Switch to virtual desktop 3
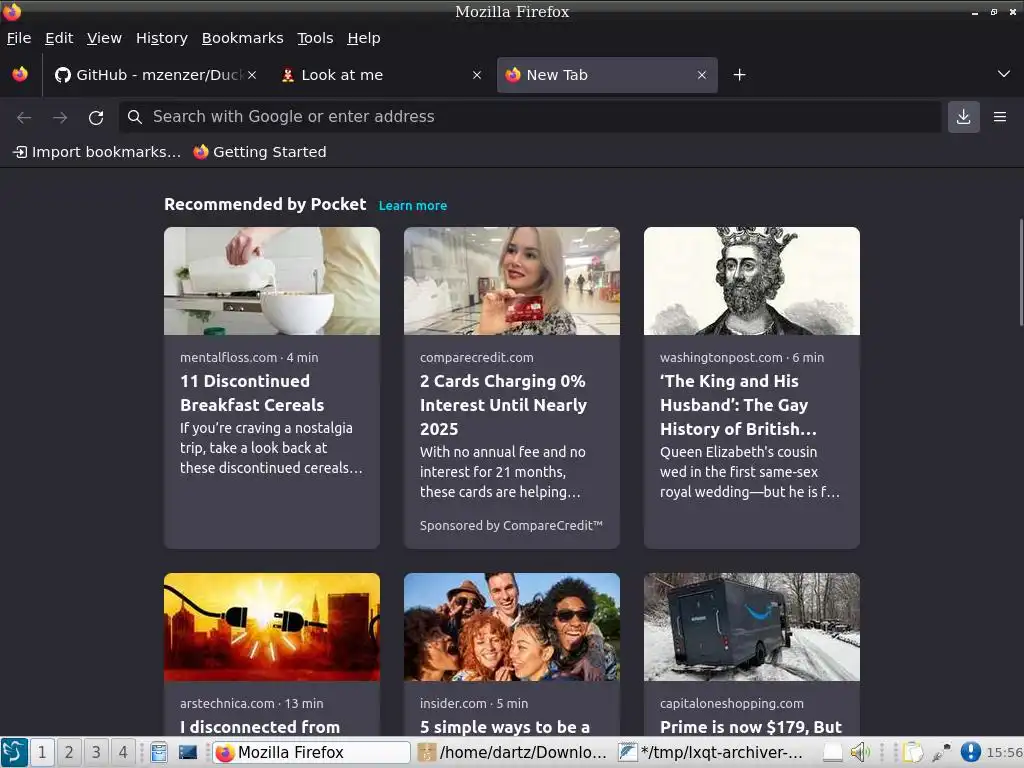Viewport: 1024px width, 768px height. 96,752
